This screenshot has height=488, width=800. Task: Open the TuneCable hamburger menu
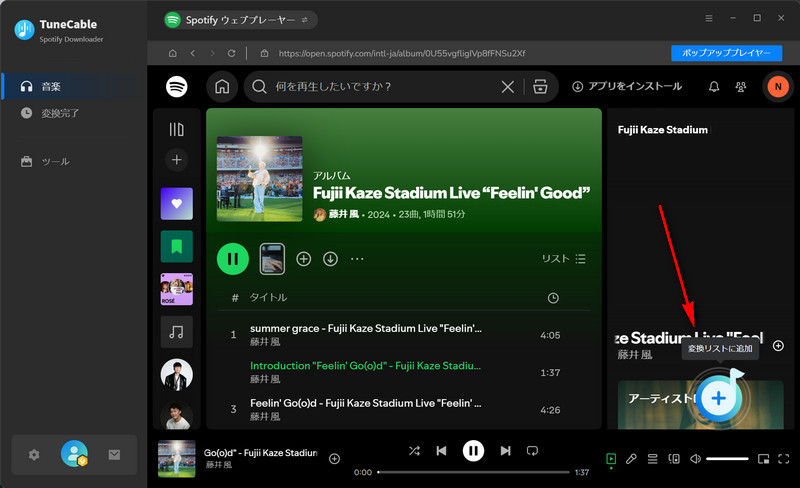point(709,18)
